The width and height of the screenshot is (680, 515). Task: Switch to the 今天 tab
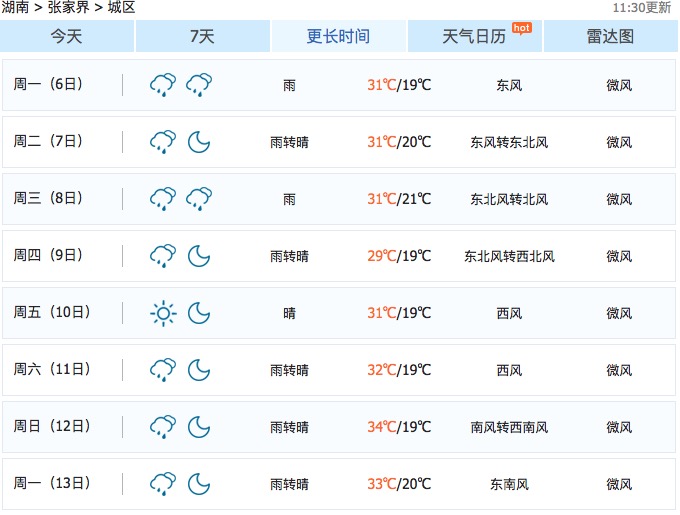(67, 36)
